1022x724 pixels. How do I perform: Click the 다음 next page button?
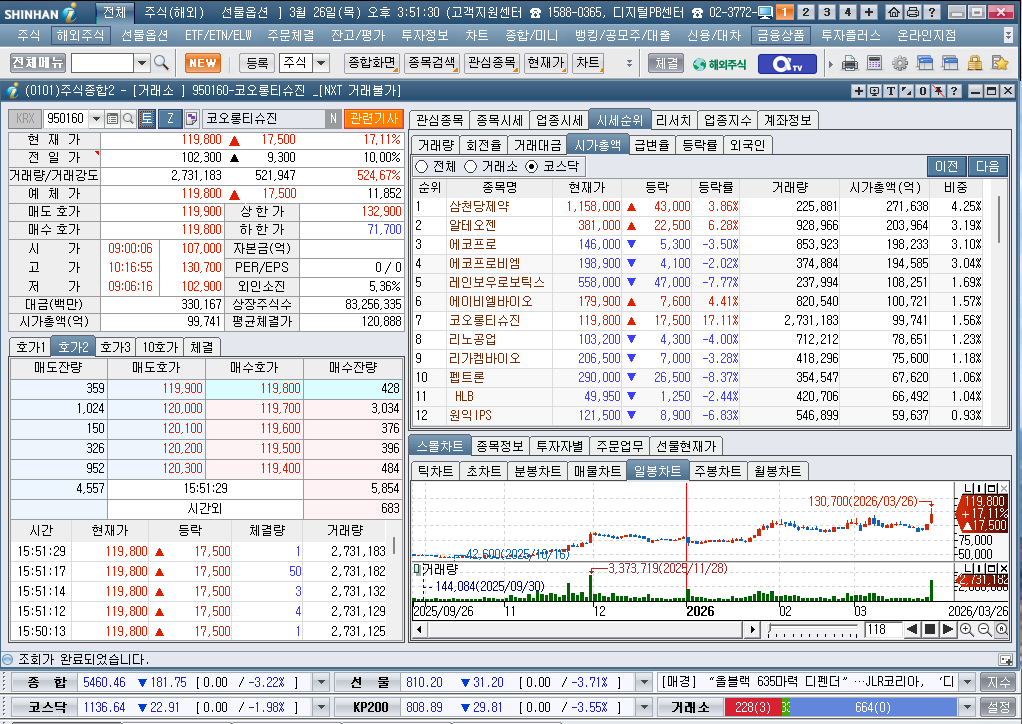pos(987,167)
